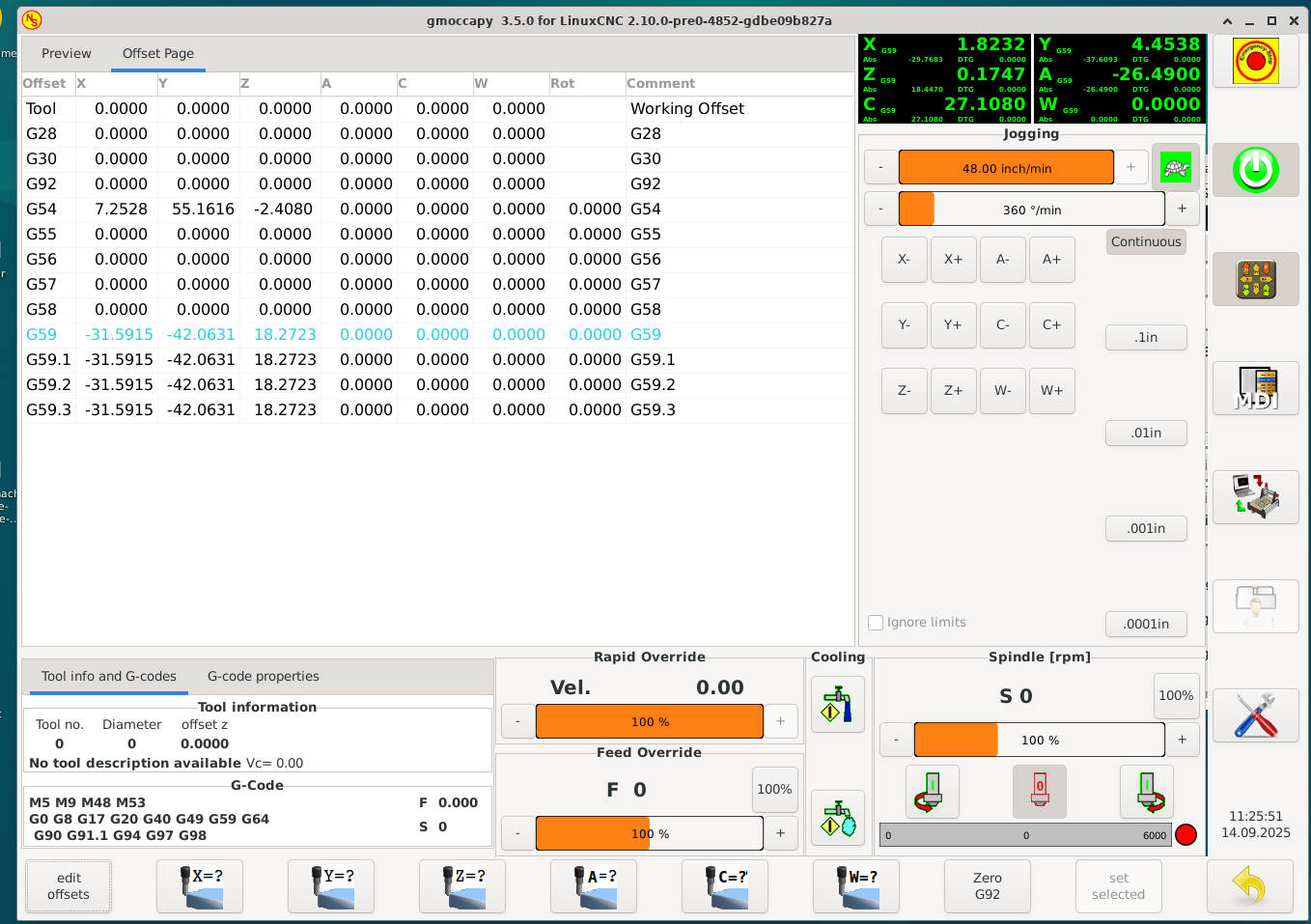The width and height of the screenshot is (1311, 924).
Task: Open MDI mode
Action: tap(1255, 388)
